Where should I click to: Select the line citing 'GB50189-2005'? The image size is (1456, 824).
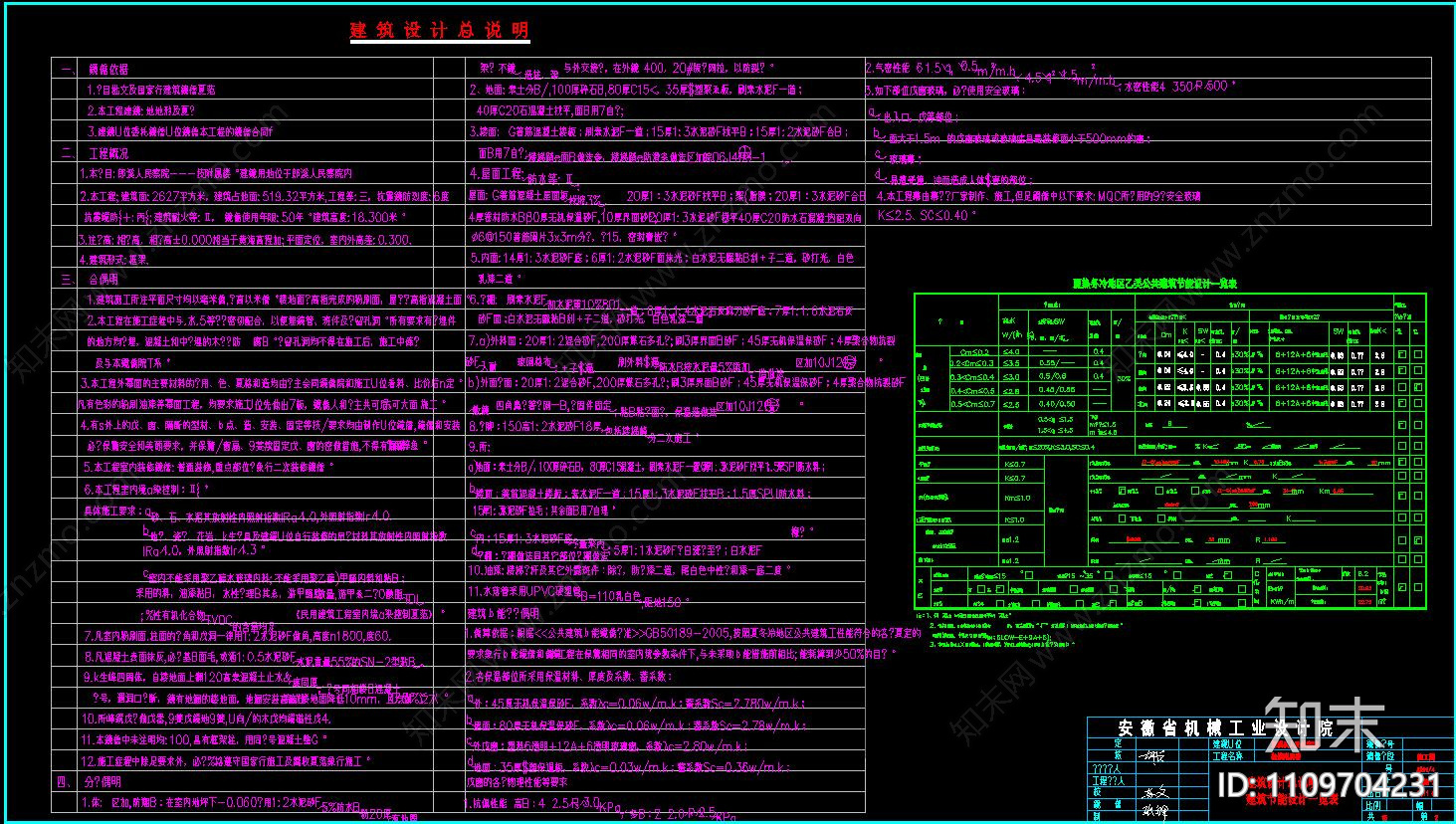pos(695,633)
